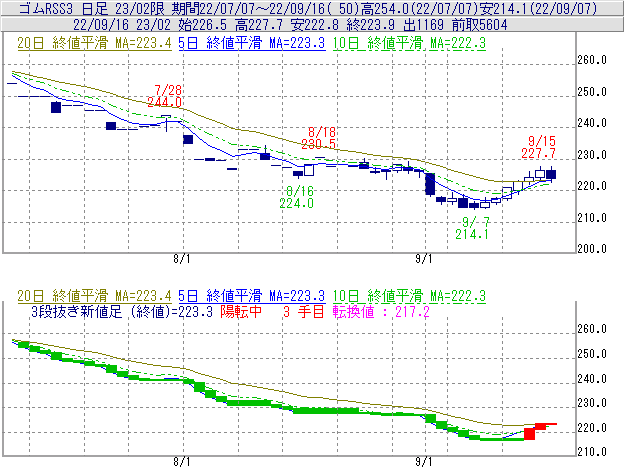Click the 7/28 244.0 high annotation
The image size is (624, 475).
pyautogui.click(x=165, y=96)
